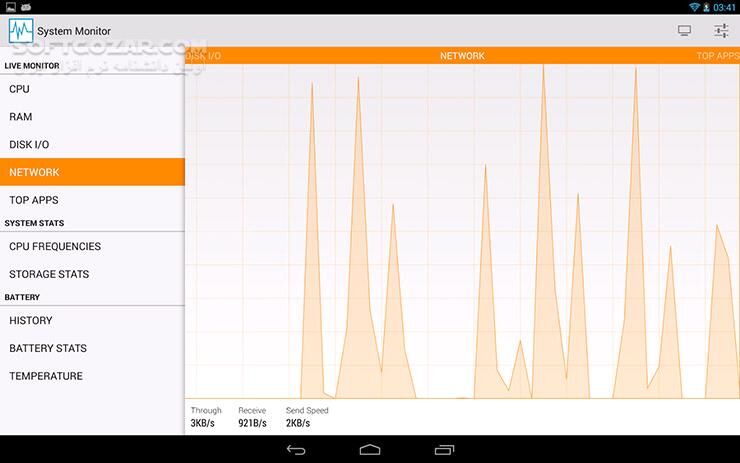Tap the Android home navigation button
Viewport: 740px width, 463px height.
pos(370,450)
